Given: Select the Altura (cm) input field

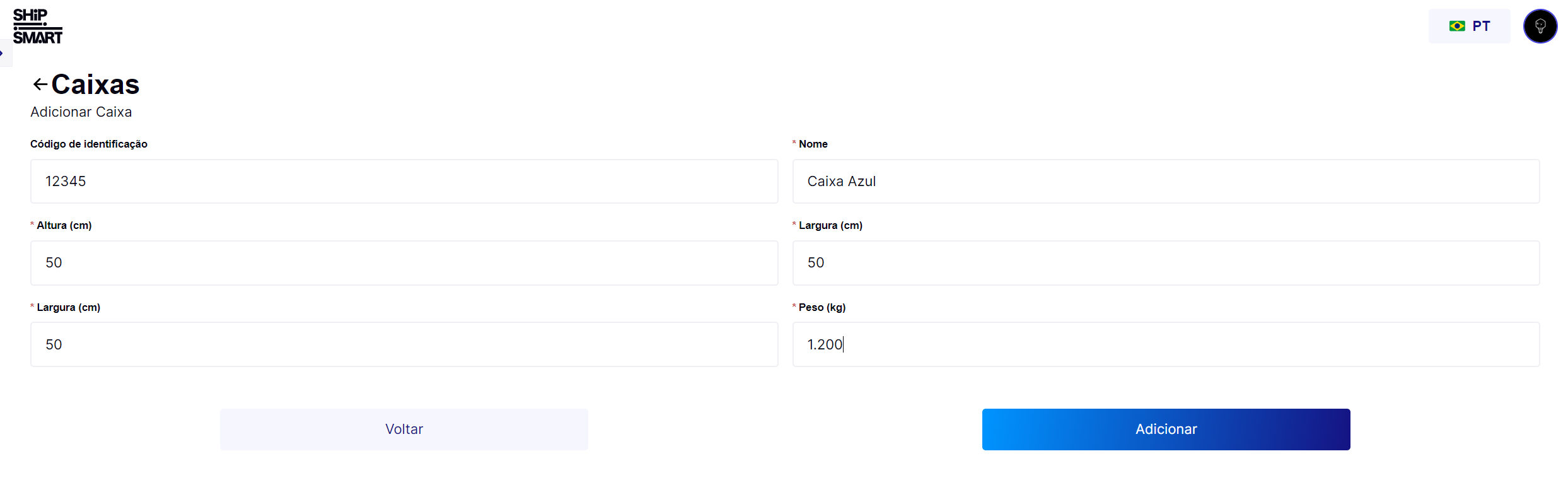Looking at the screenshot, I should [404, 263].
